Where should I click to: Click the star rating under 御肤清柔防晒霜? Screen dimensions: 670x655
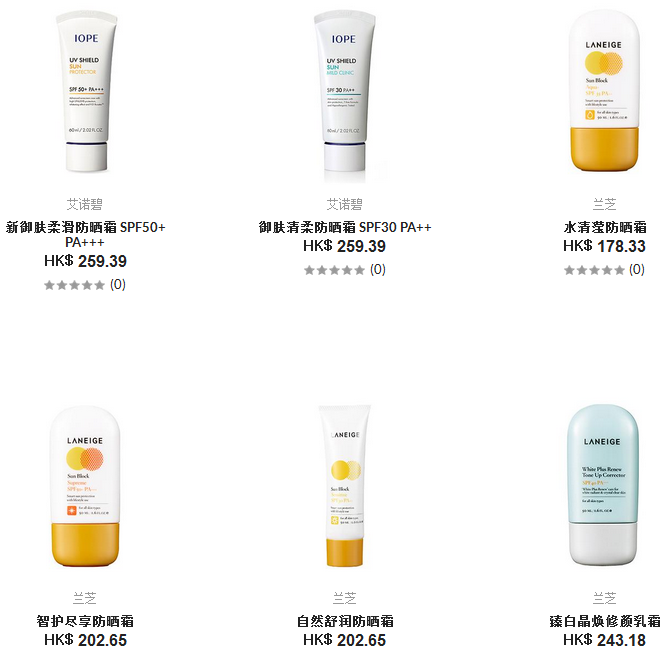tap(334, 270)
